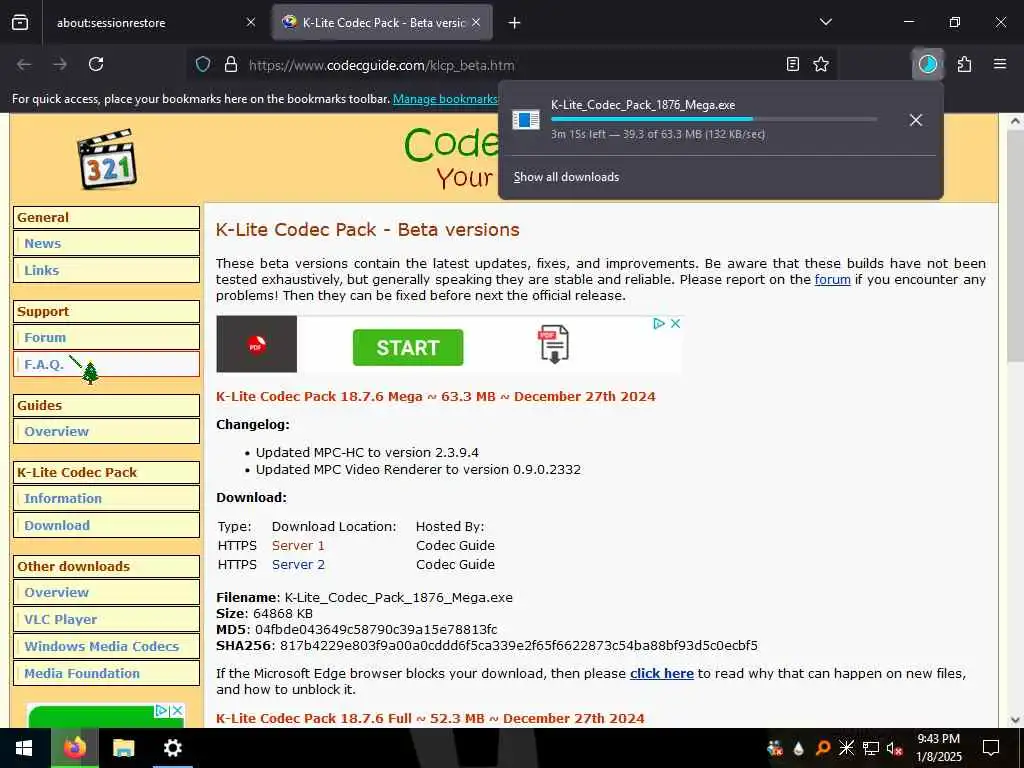Open the network tray icon
The image size is (1024, 768).
tap(871, 748)
